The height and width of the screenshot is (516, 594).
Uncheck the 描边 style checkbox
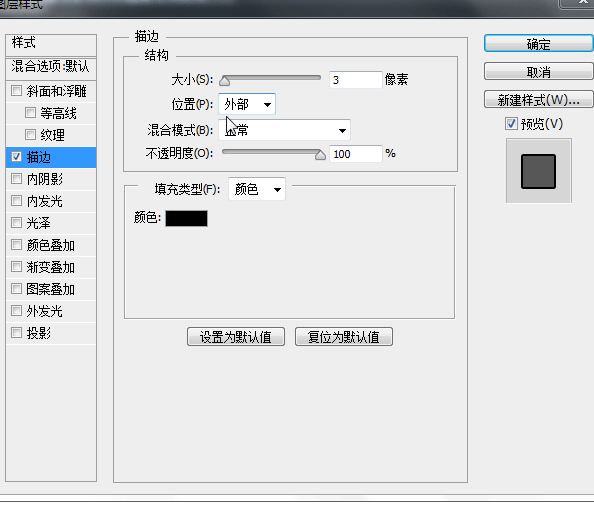[16, 156]
